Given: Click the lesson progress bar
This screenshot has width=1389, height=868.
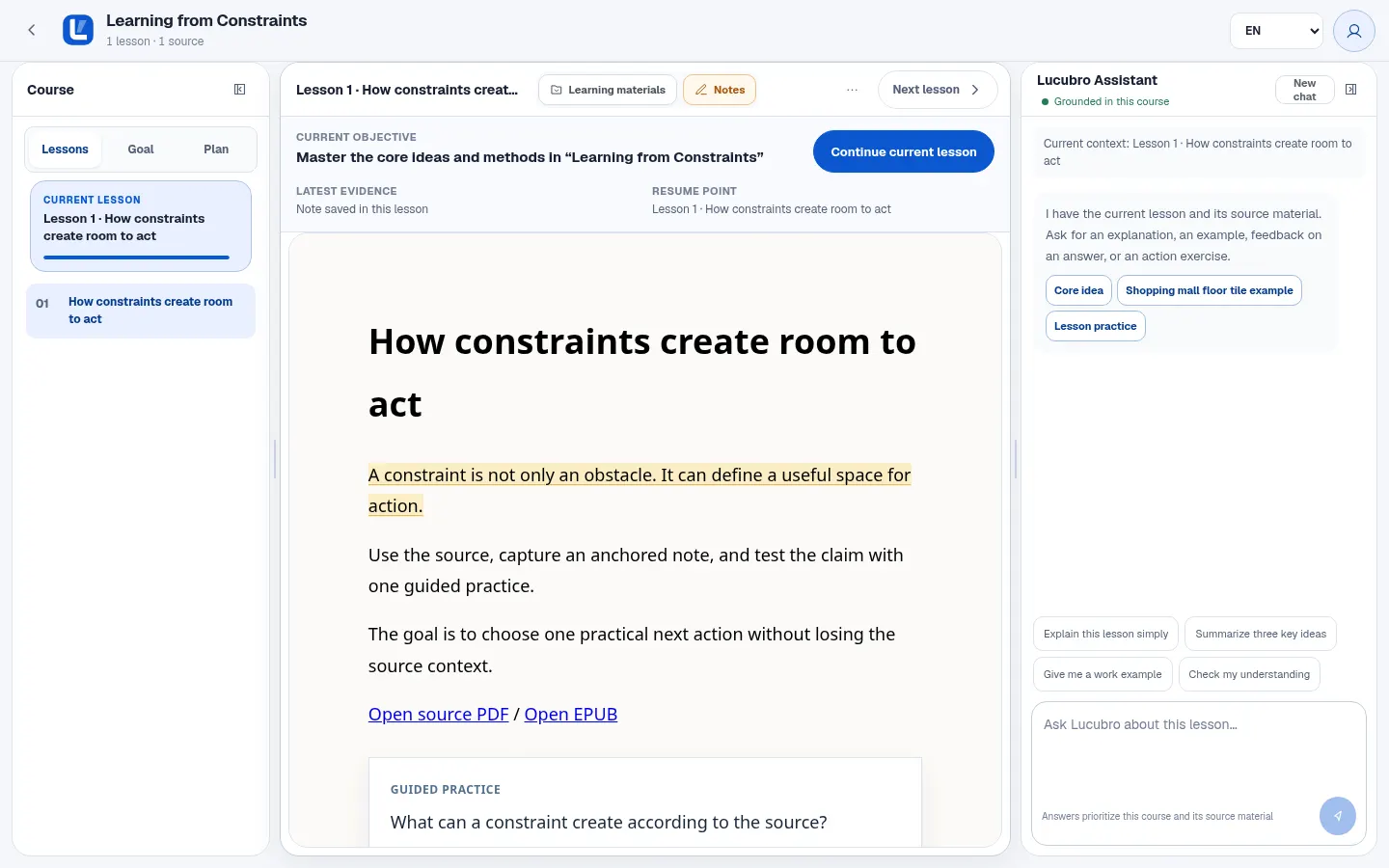Looking at the screenshot, I should 136,258.
